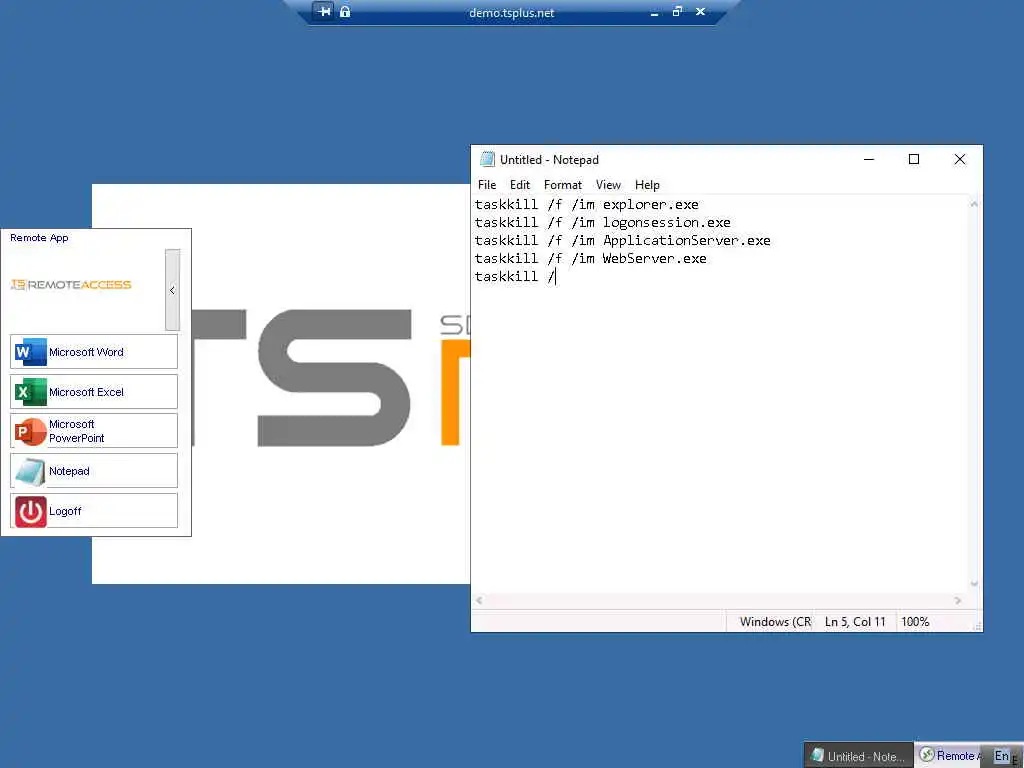Click demo.tsplus.net title in connection bar
Viewport: 1024px width, 768px height.
[511, 12]
